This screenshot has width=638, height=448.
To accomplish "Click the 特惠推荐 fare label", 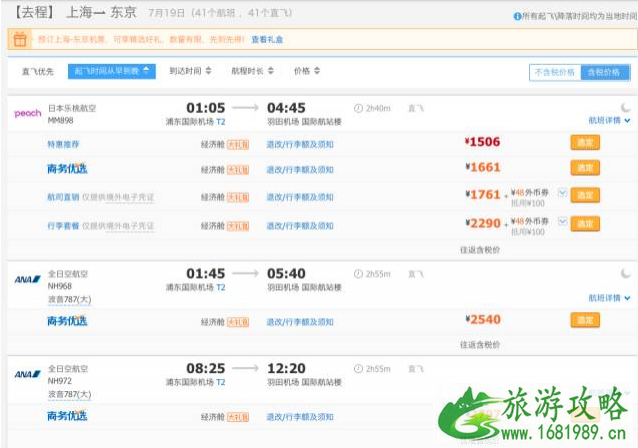I will (x=63, y=144).
